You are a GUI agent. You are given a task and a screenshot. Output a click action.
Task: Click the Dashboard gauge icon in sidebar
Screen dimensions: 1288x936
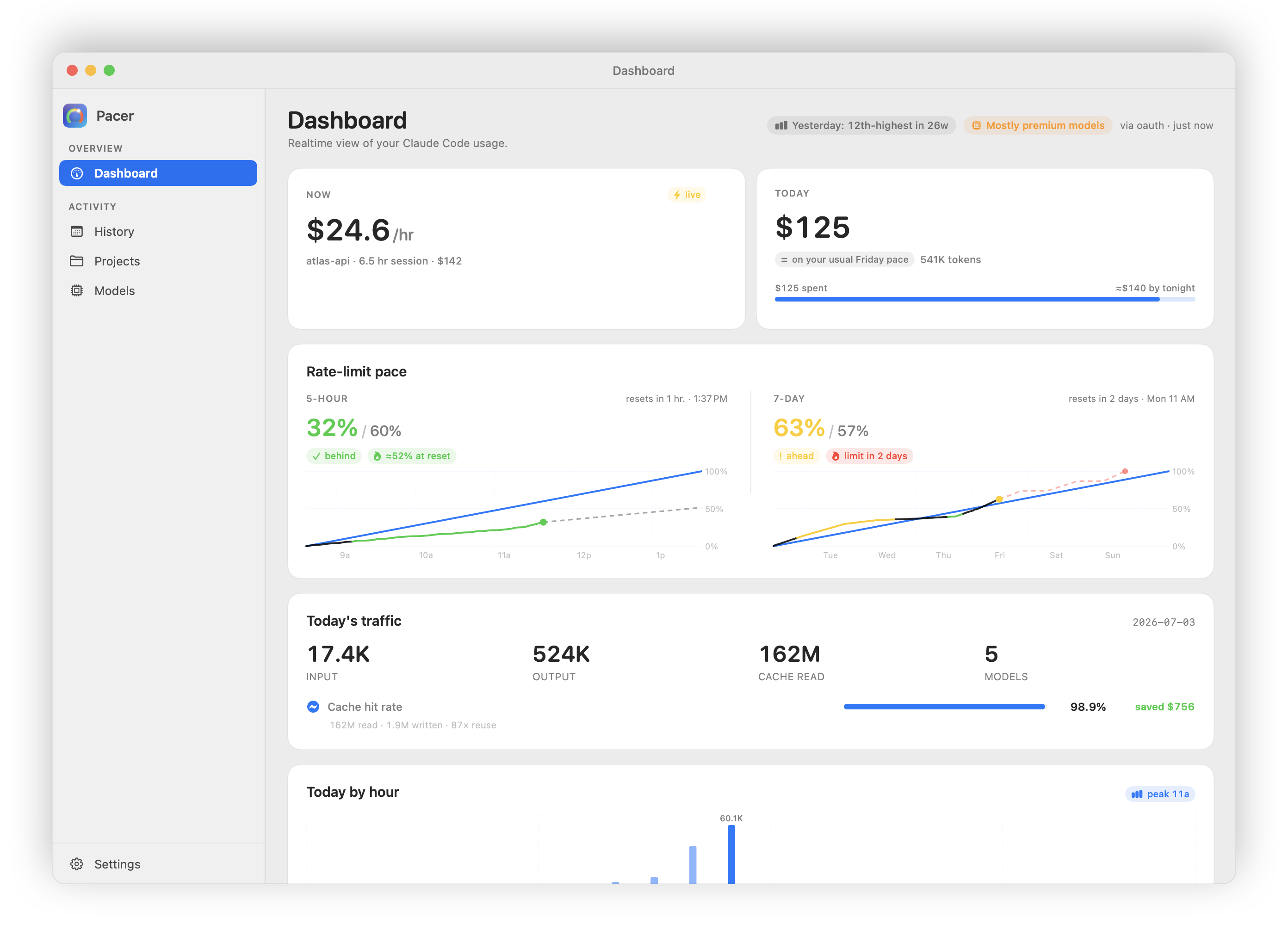(x=77, y=173)
